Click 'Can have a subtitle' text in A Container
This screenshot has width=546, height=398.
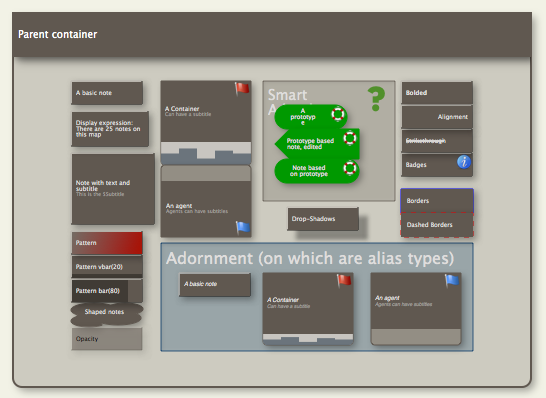point(188,114)
